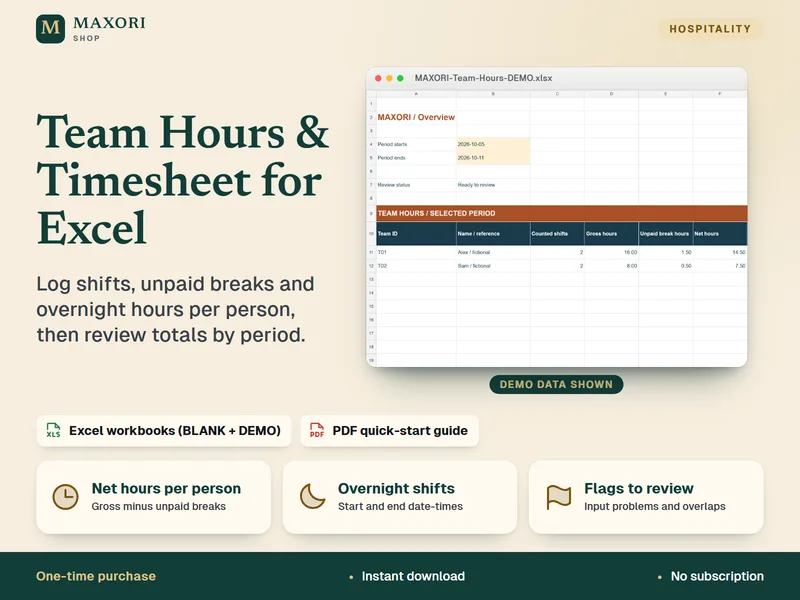Screen dimensions: 800x600
Task: Select the 7.50 net hours cell
Action: 720,266
